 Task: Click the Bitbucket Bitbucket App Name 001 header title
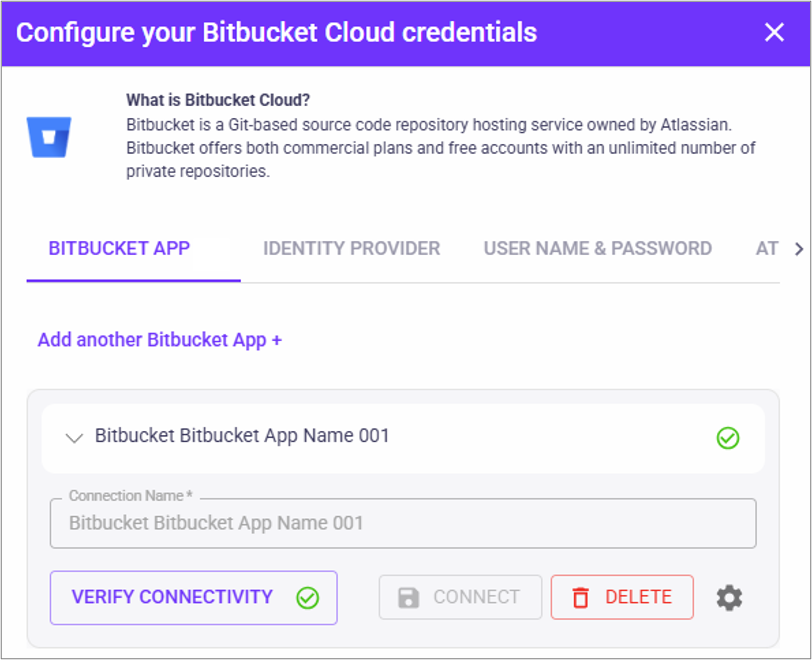242,436
